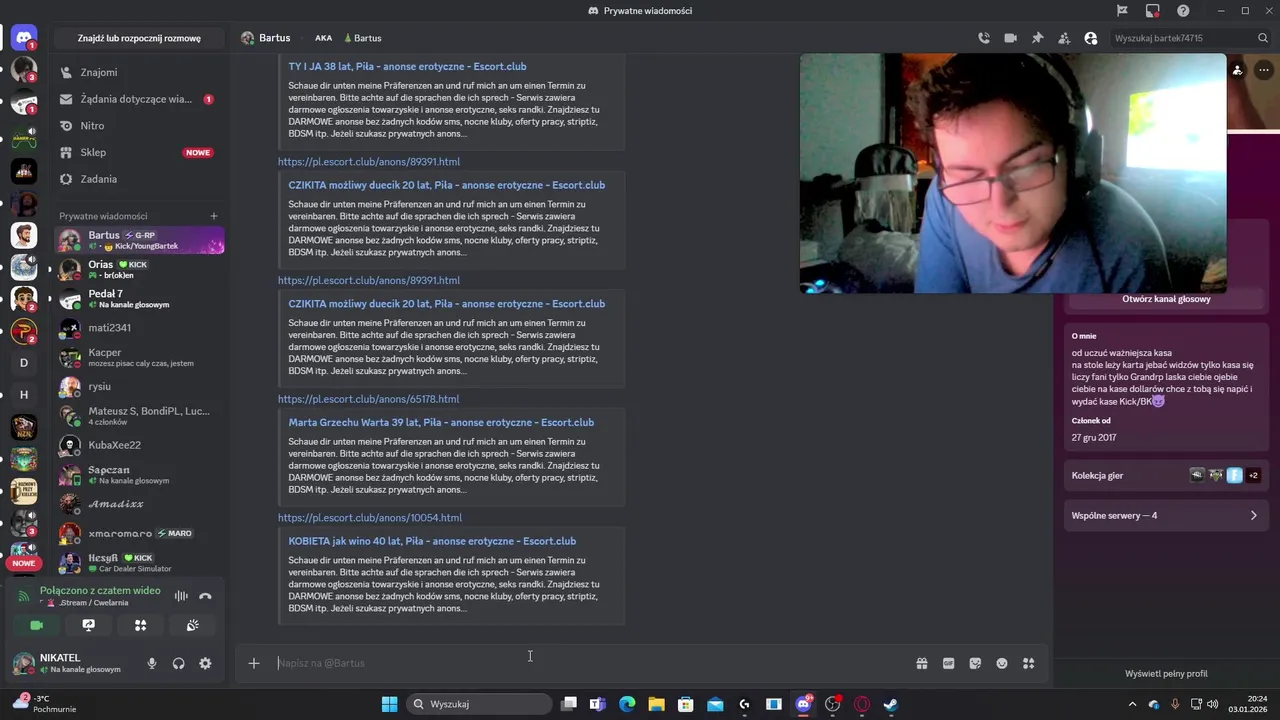The height and width of the screenshot is (720, 1280).
Task: Open link anons/65178.html
Action: coord(368,399)
